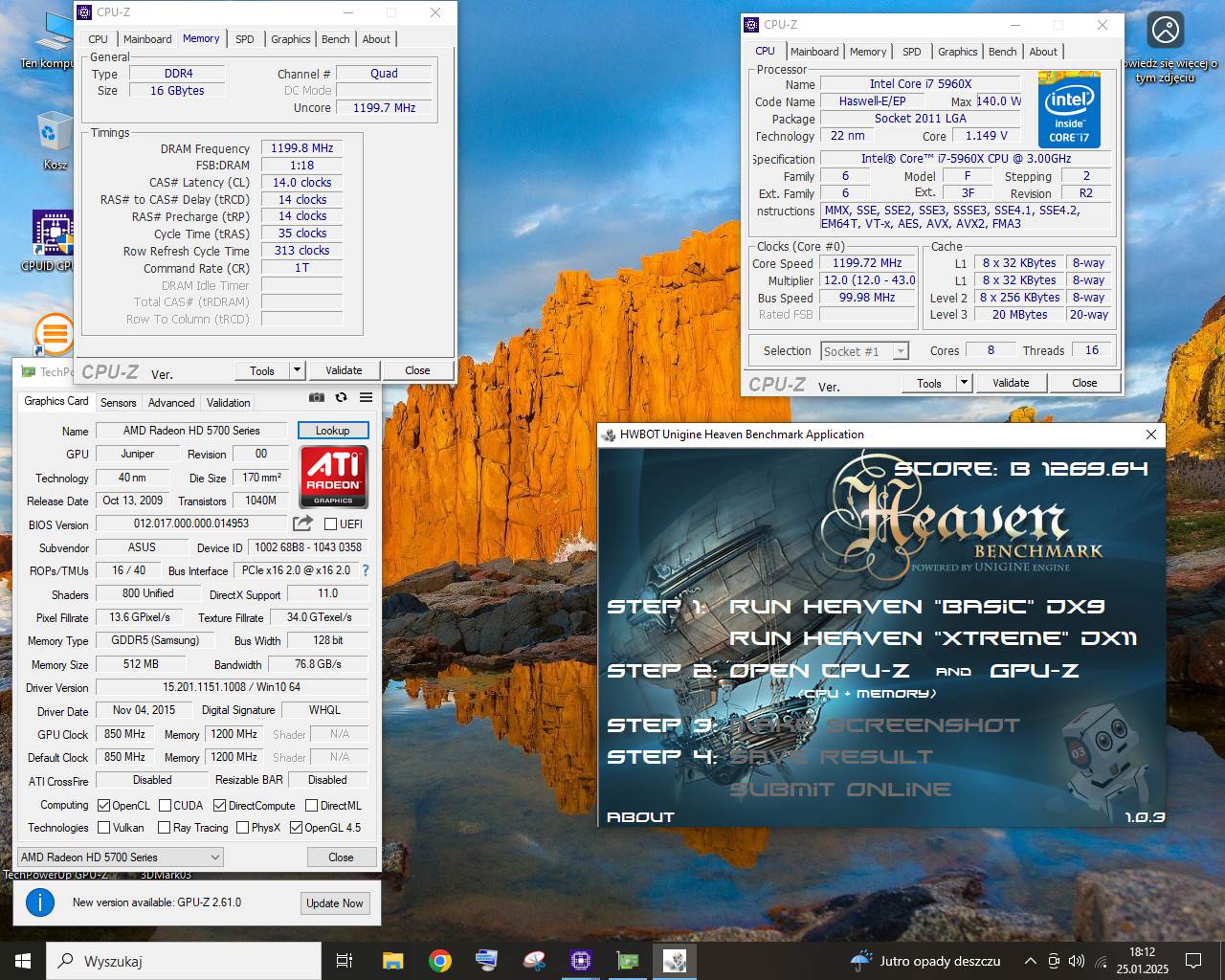This screenshot has width=1225, height=980.
Task: Open the AMD Radeon HD 5700 Series dropdown
Action: pyautogui.click(x=121, y=857)
